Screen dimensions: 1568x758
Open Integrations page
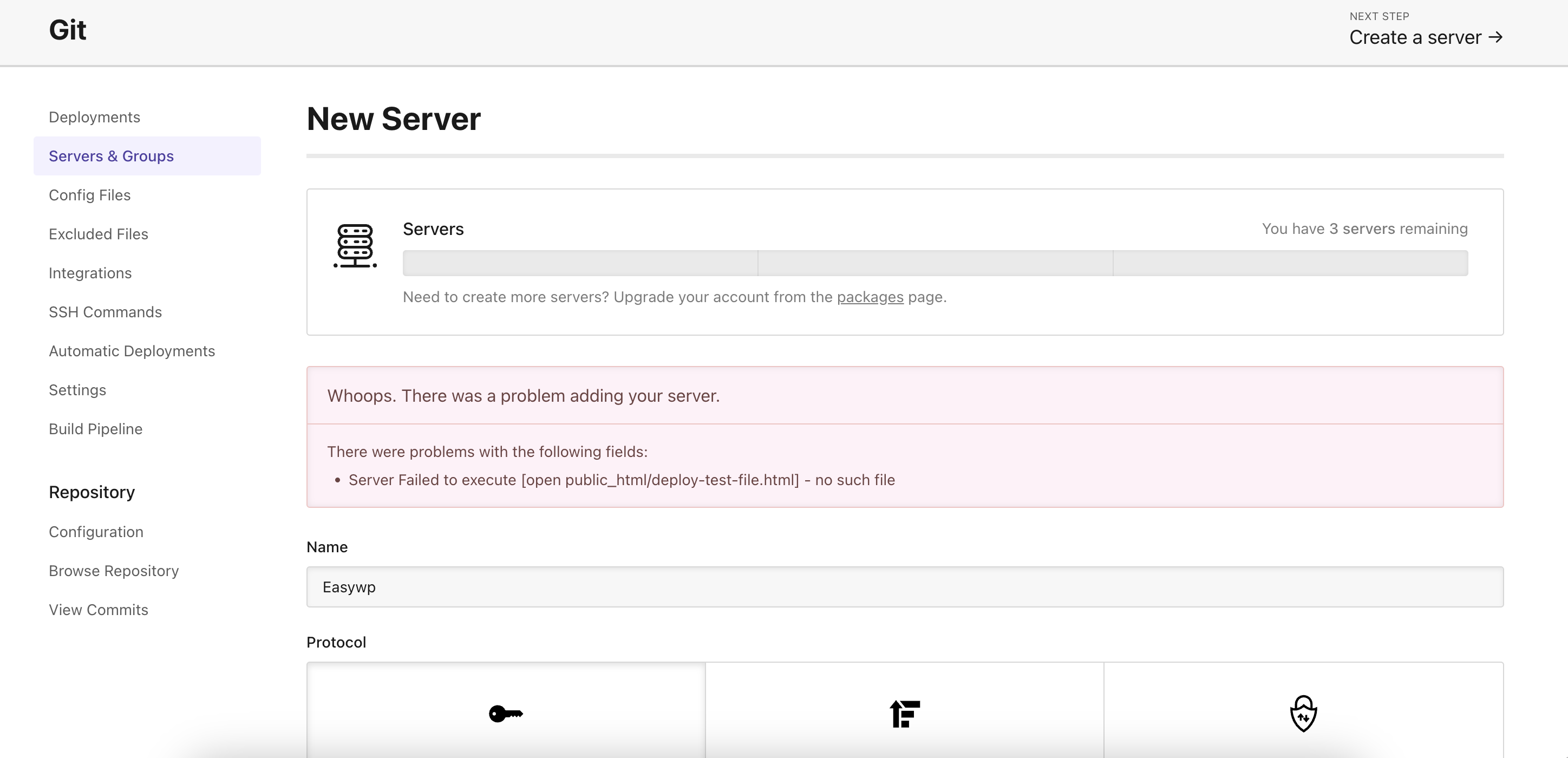(90, 273)
